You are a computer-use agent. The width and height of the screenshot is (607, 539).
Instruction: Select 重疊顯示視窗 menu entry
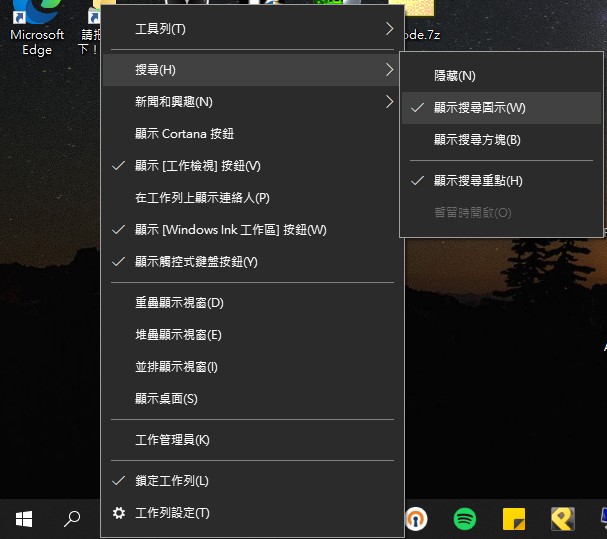[179, 302]
